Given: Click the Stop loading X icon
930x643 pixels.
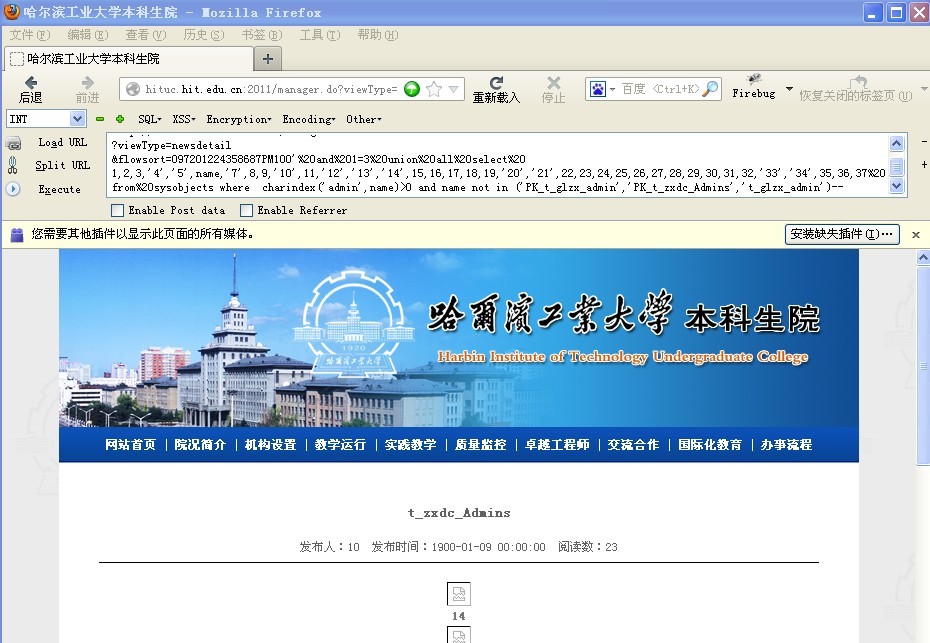Looking at the screenshot, I should point(553,82).
